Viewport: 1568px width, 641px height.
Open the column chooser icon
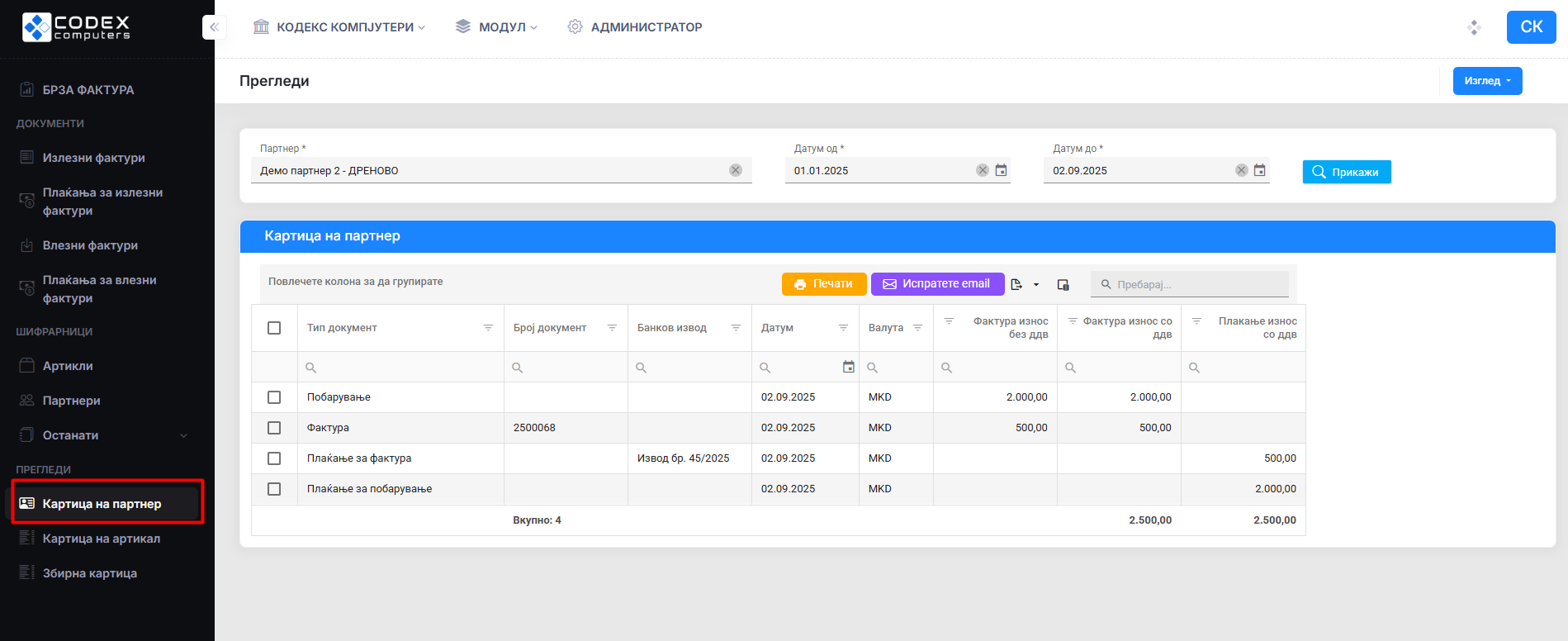click(1063, 284)
